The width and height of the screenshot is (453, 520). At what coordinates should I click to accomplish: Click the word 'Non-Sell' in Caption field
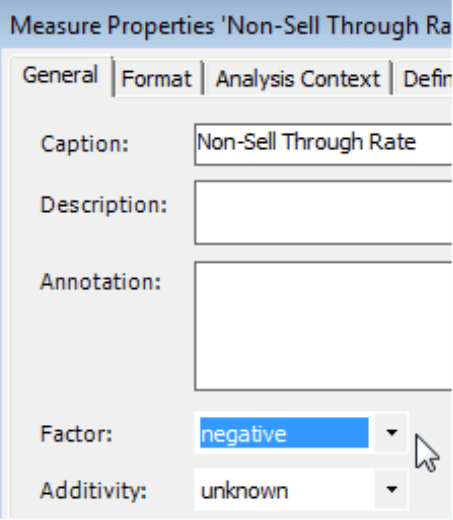click(x=237, y=142)
